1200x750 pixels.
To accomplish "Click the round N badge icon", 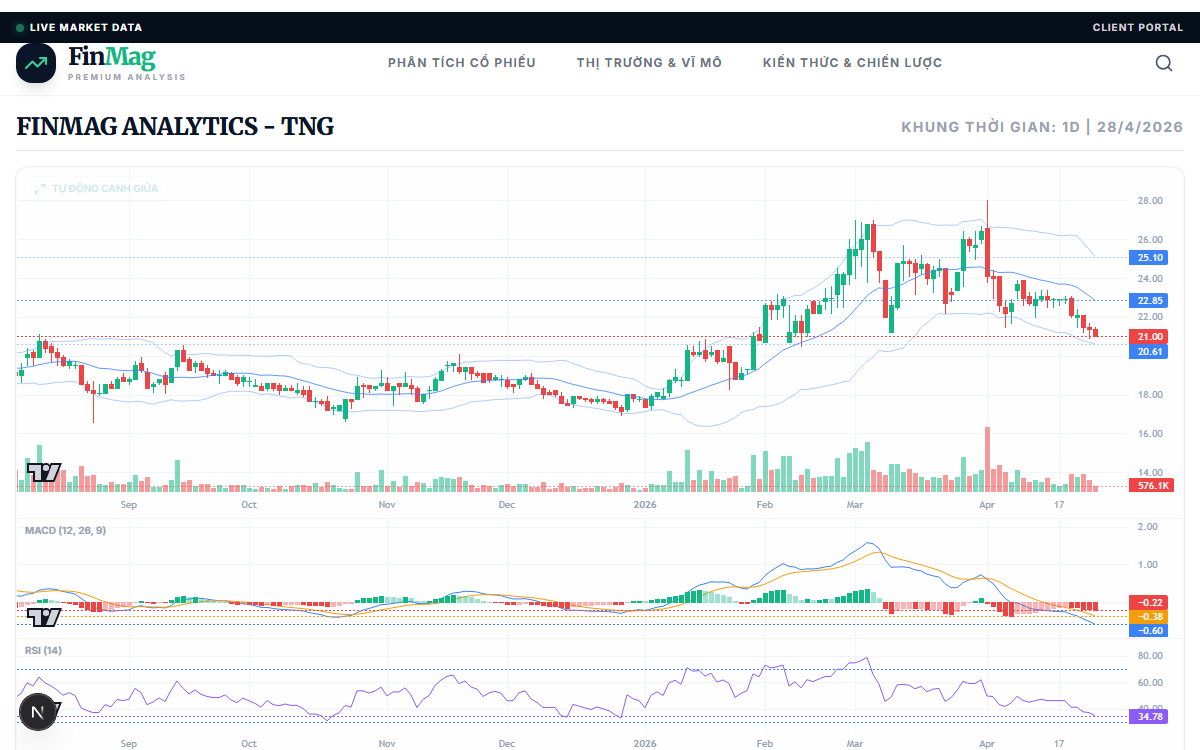I will click(38, 713).
